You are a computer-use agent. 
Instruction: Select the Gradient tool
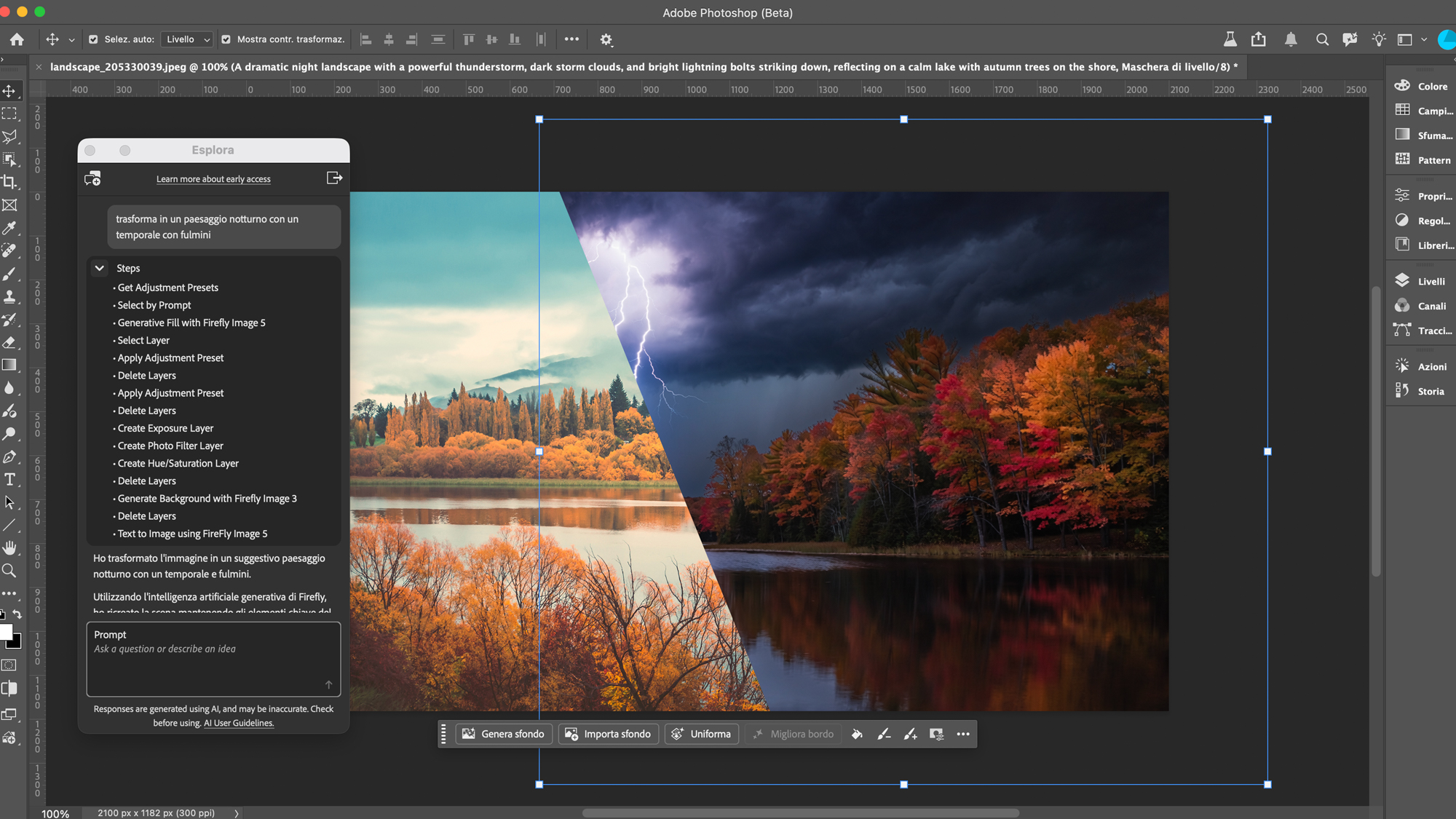point(9,365)
